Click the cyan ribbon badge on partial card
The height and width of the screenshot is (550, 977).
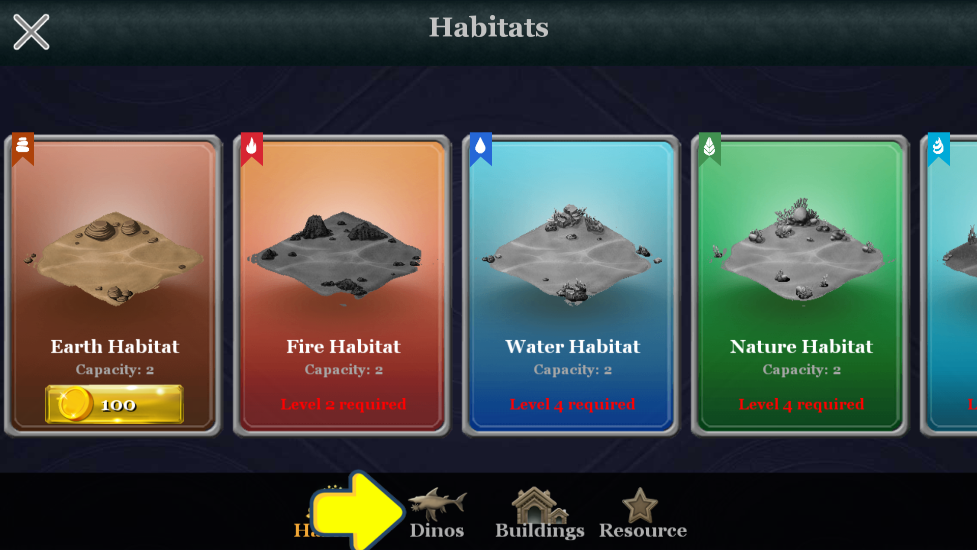(x=938, y=148)
